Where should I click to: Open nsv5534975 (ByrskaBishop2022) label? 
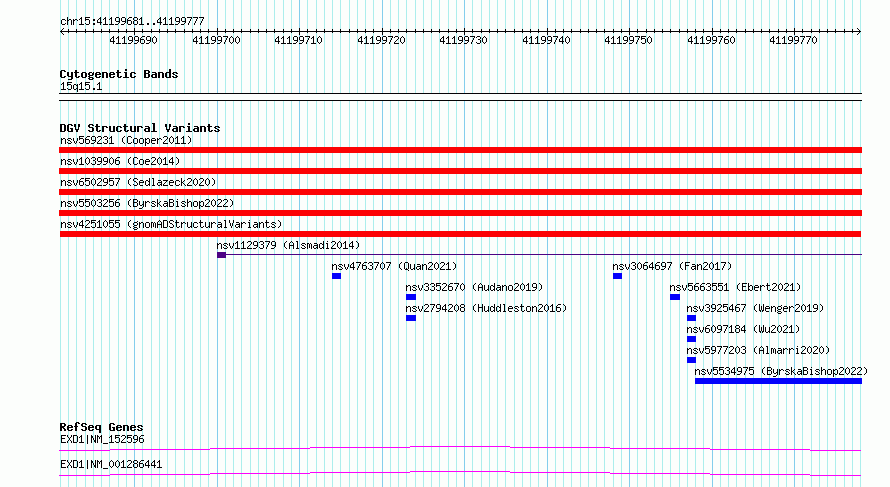(781, 371)
